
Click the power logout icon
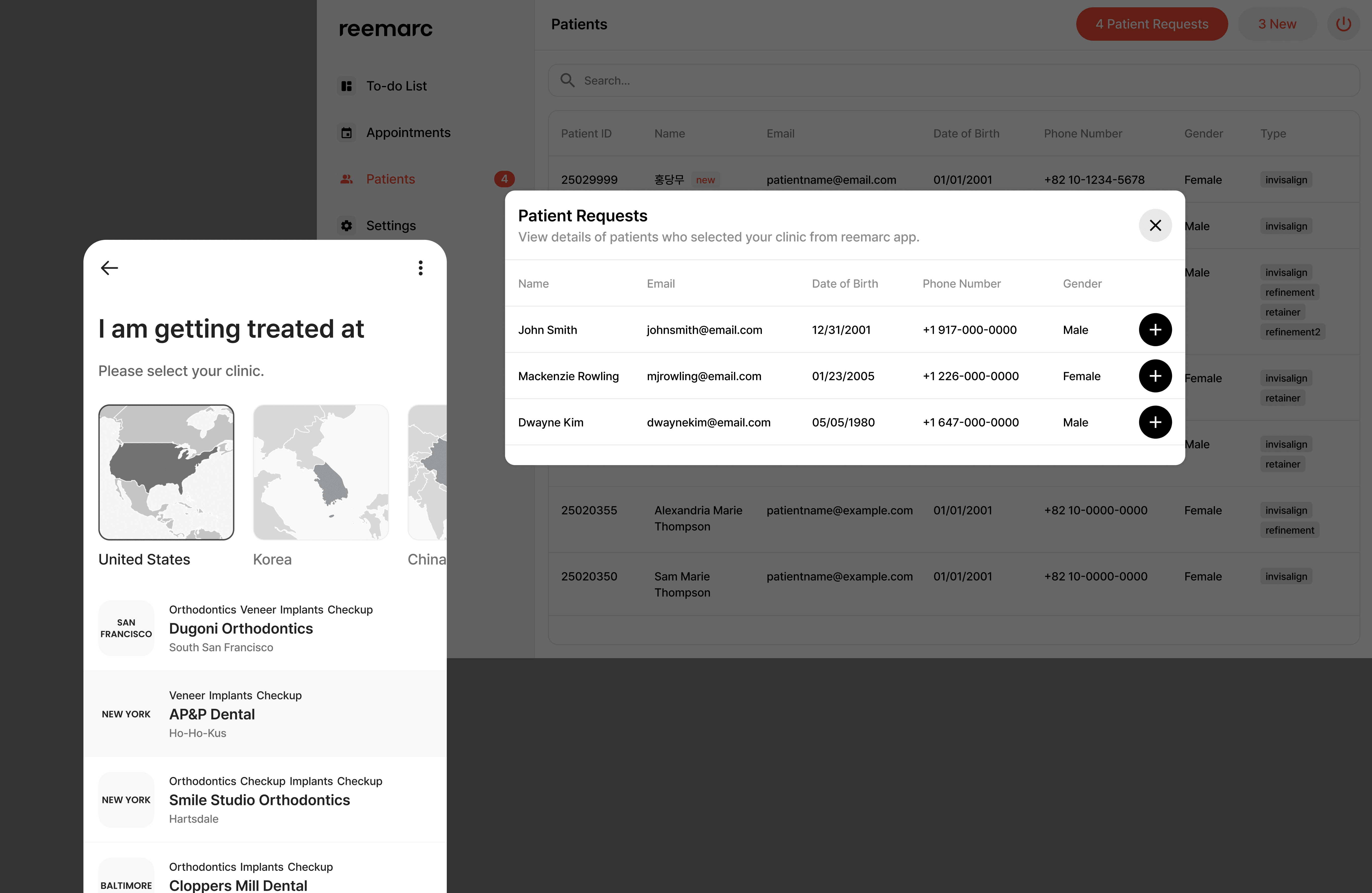click(x=1343, y=24)
